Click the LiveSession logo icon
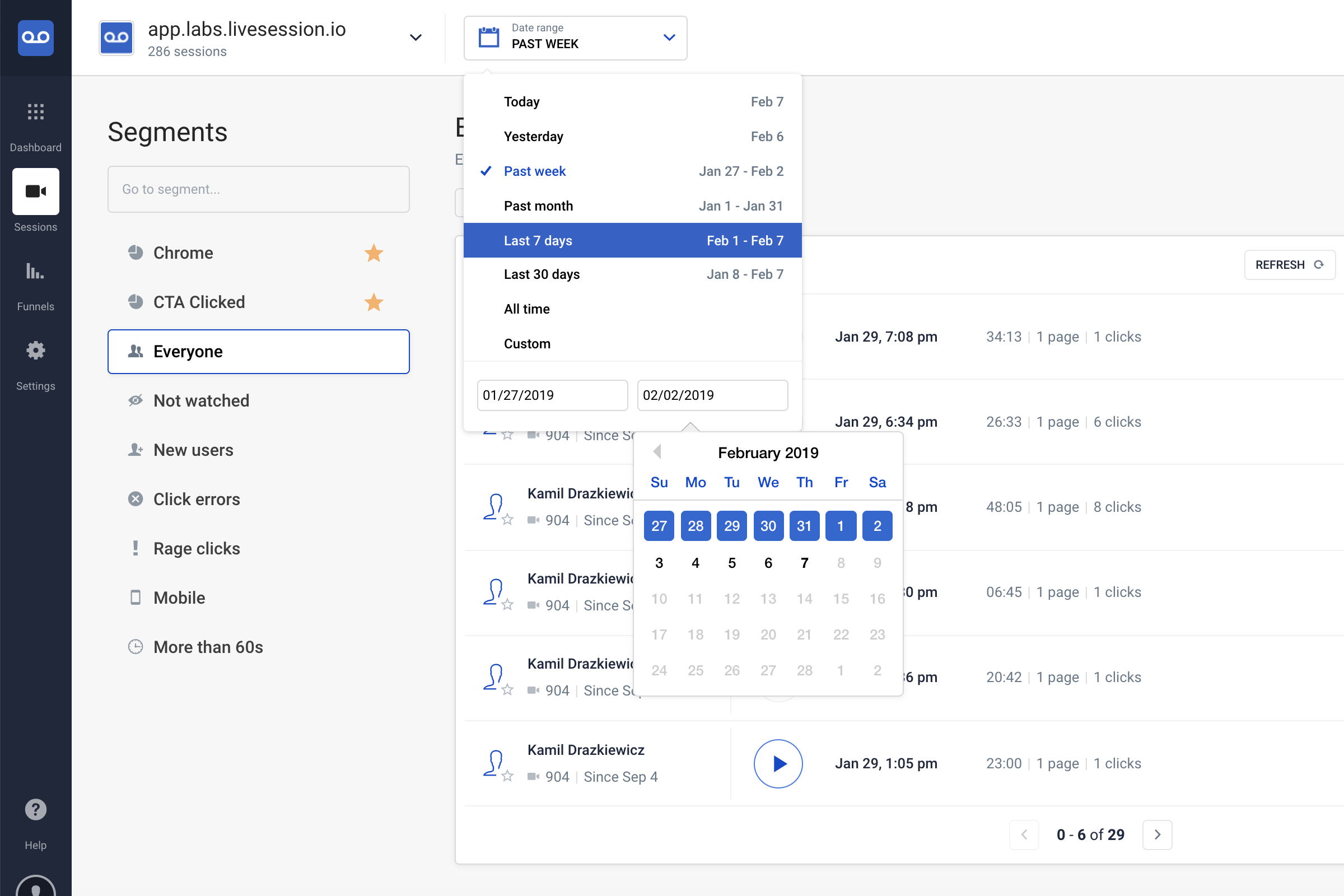Screen dimensions: 1344x896 (35, 38)
